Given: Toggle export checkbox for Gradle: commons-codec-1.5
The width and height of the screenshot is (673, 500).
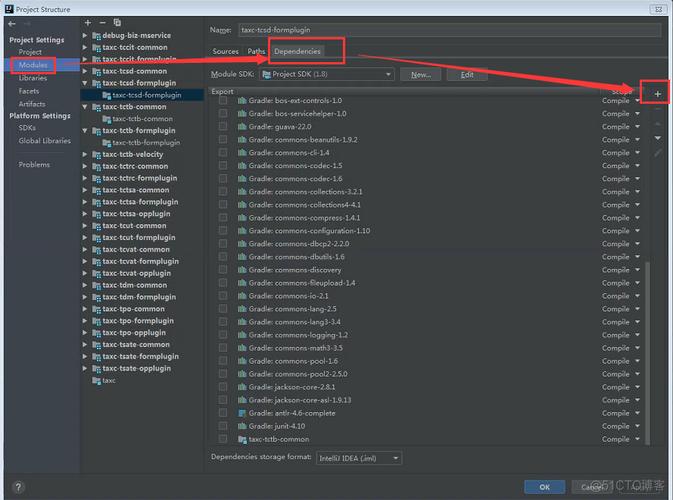Looking at the screenshot, I should point(223,166).
